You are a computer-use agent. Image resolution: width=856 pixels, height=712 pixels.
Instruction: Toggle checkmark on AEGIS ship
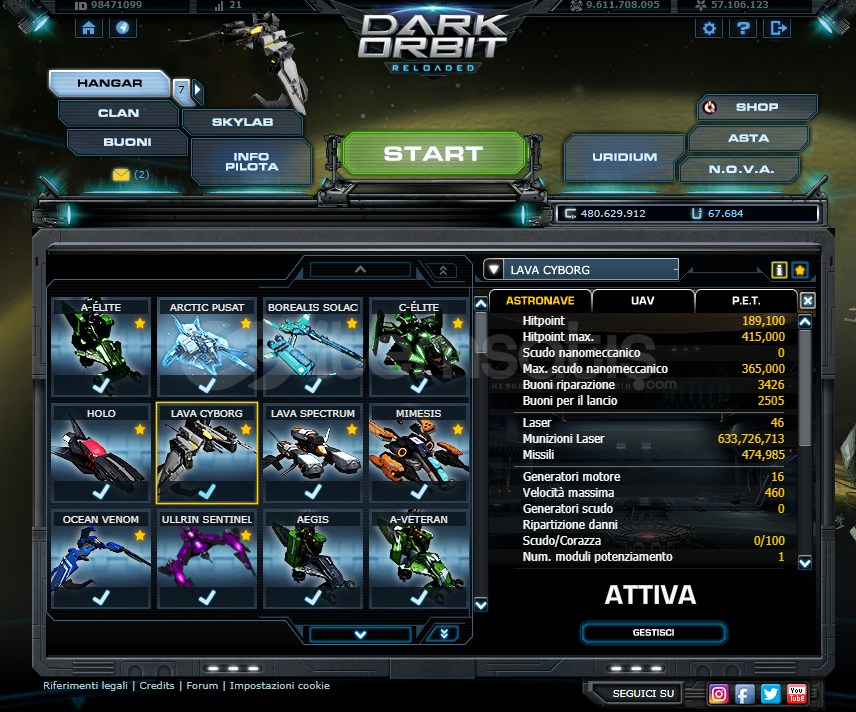point(313,597)
